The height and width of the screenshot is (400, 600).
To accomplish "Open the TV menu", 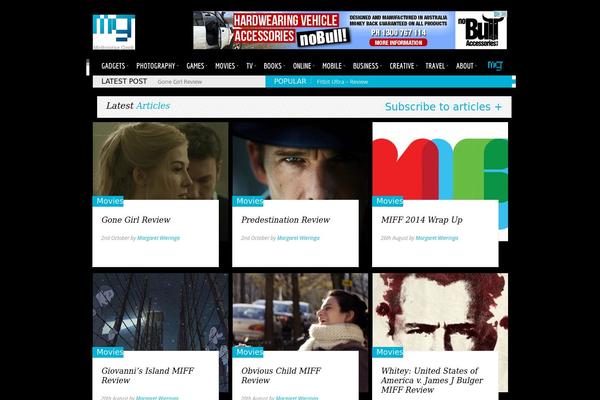I will click(250, 66).
